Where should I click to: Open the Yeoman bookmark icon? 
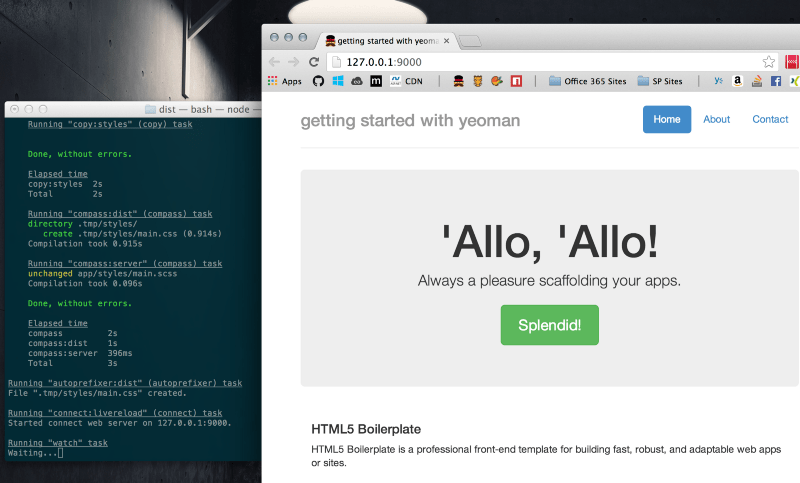(458, 81)
